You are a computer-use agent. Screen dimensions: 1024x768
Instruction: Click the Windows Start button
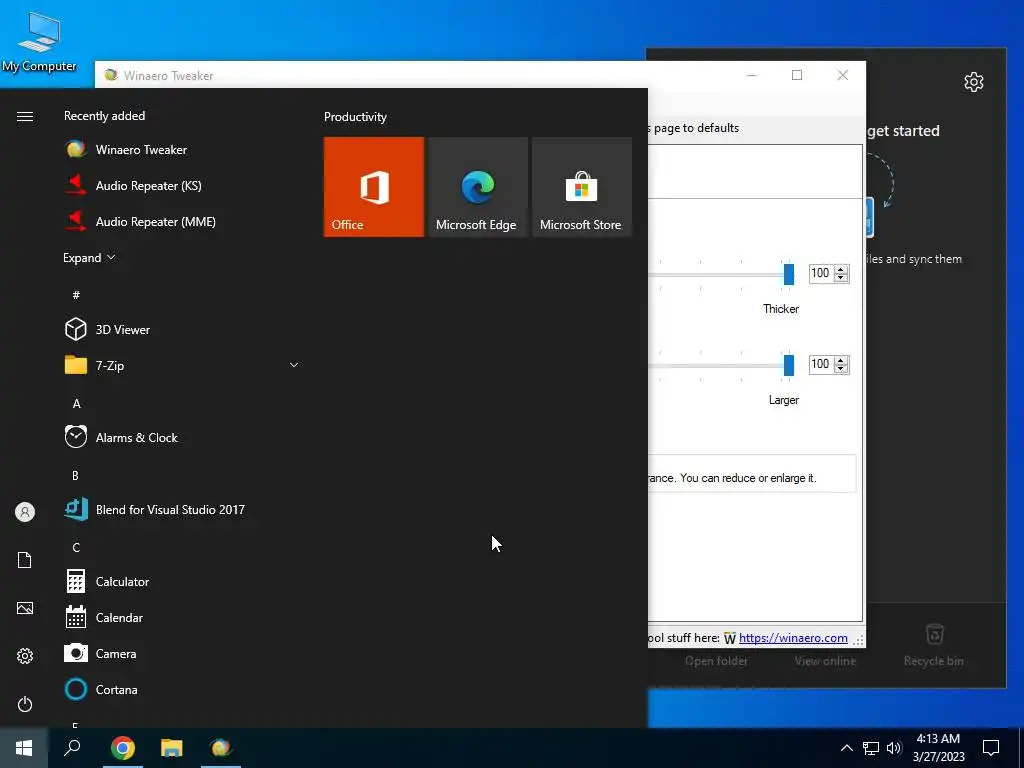click(x=24, y=748)
